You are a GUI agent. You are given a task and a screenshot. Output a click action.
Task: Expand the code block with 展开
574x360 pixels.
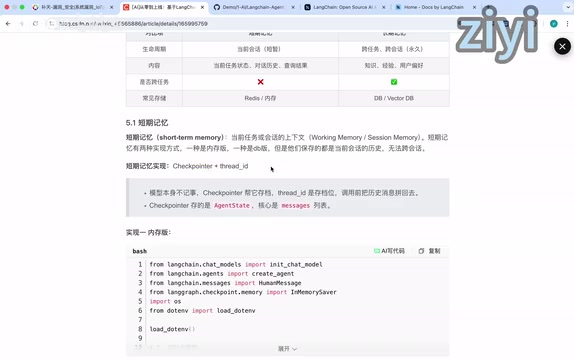click(x=287, y=349)
